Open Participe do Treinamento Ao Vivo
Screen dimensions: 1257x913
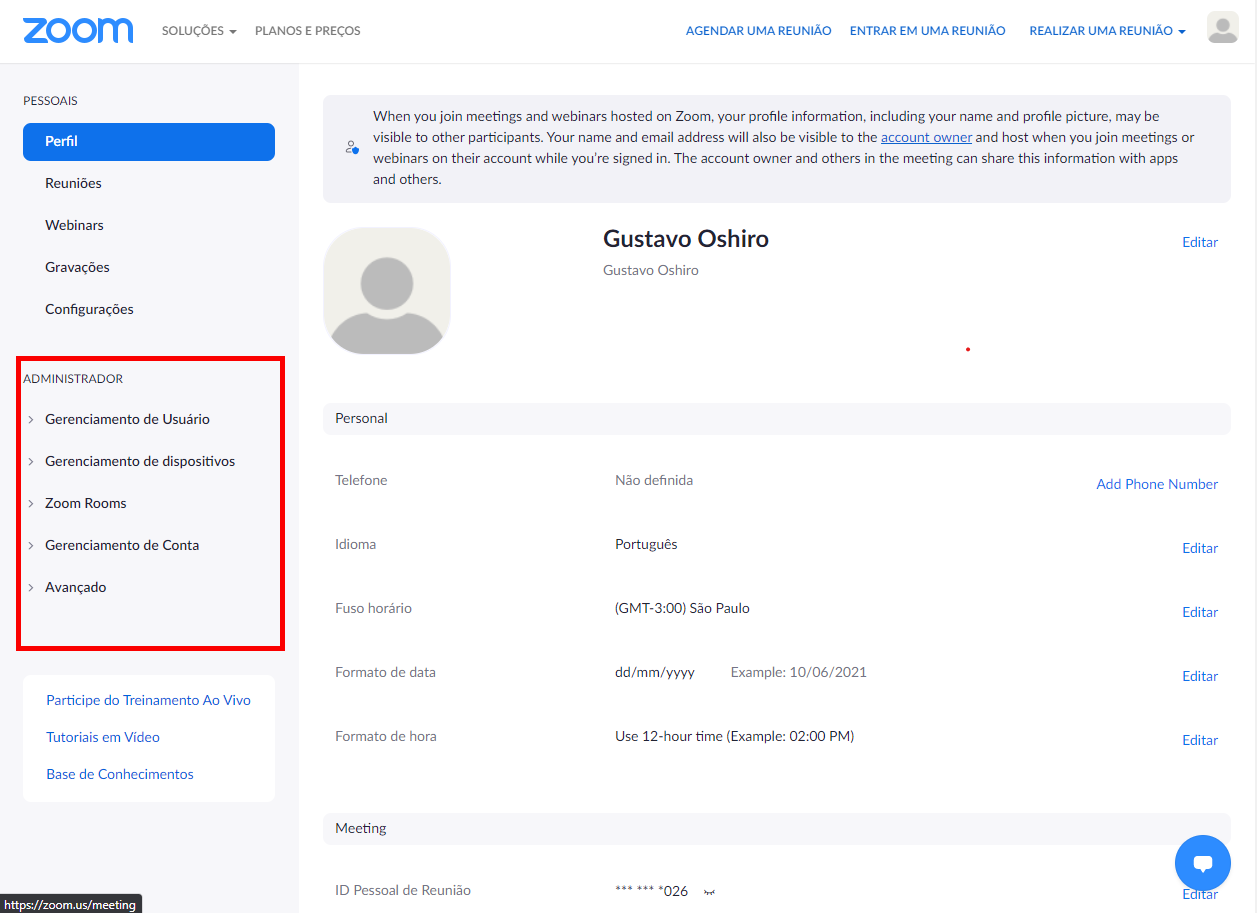pos(149,700)
